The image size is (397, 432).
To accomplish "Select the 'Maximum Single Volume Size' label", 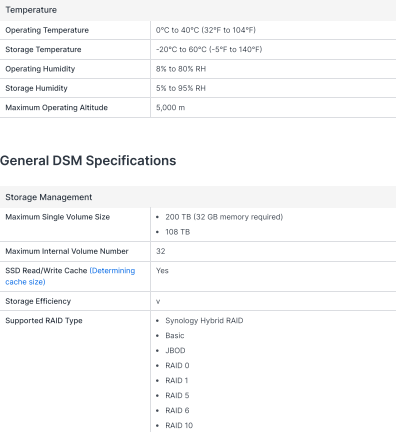I will pos(58,217).
